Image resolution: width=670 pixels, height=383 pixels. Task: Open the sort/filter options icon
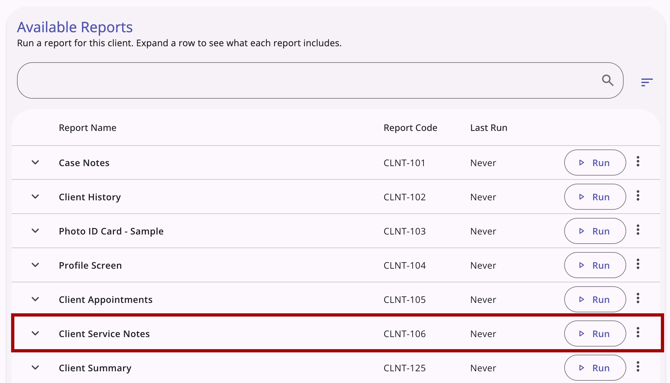tap(646, 82)
